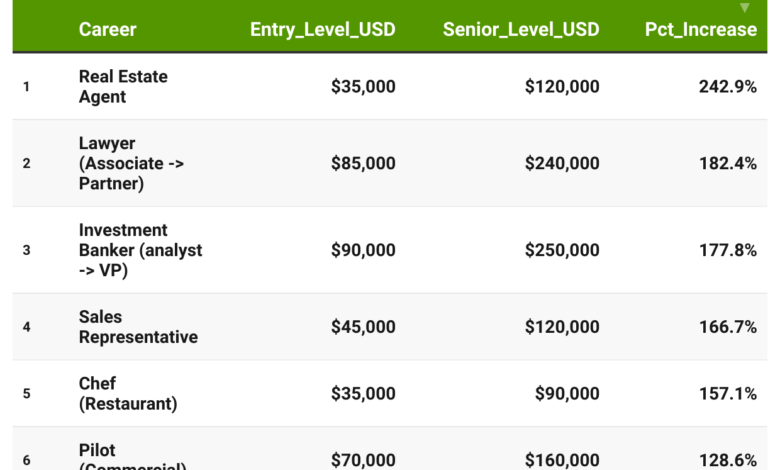The height and width of the screenshot is (470, 780).
Task: Click the Chef (Restaurant) cell
Action: [127, 393]
